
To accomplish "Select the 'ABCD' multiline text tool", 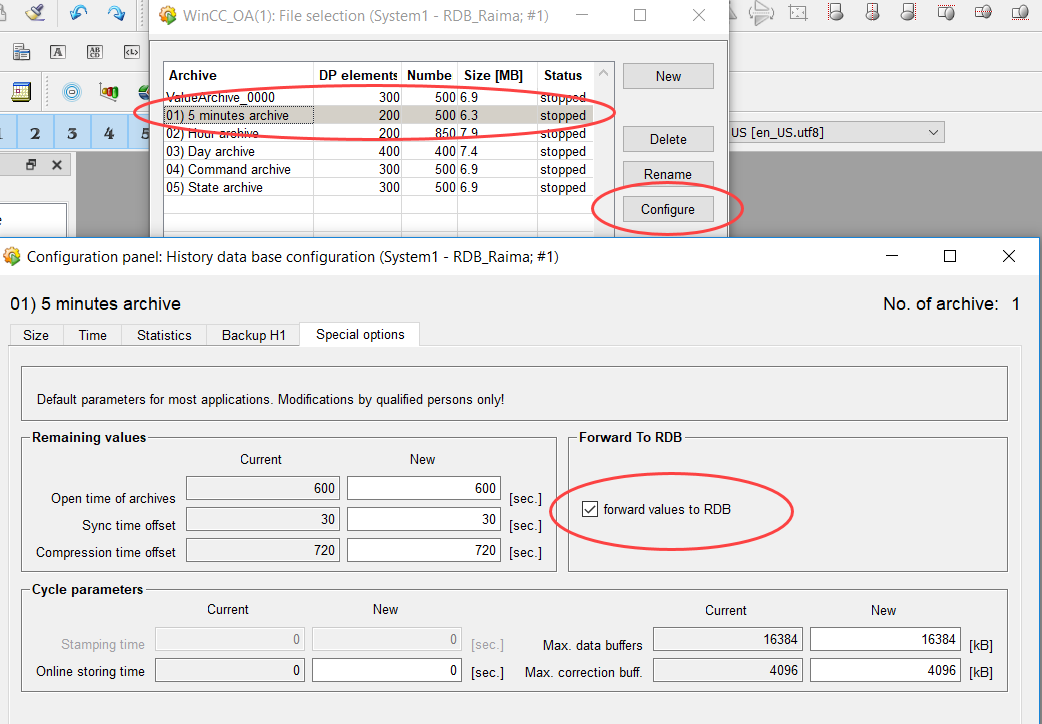I will point(94,52).
